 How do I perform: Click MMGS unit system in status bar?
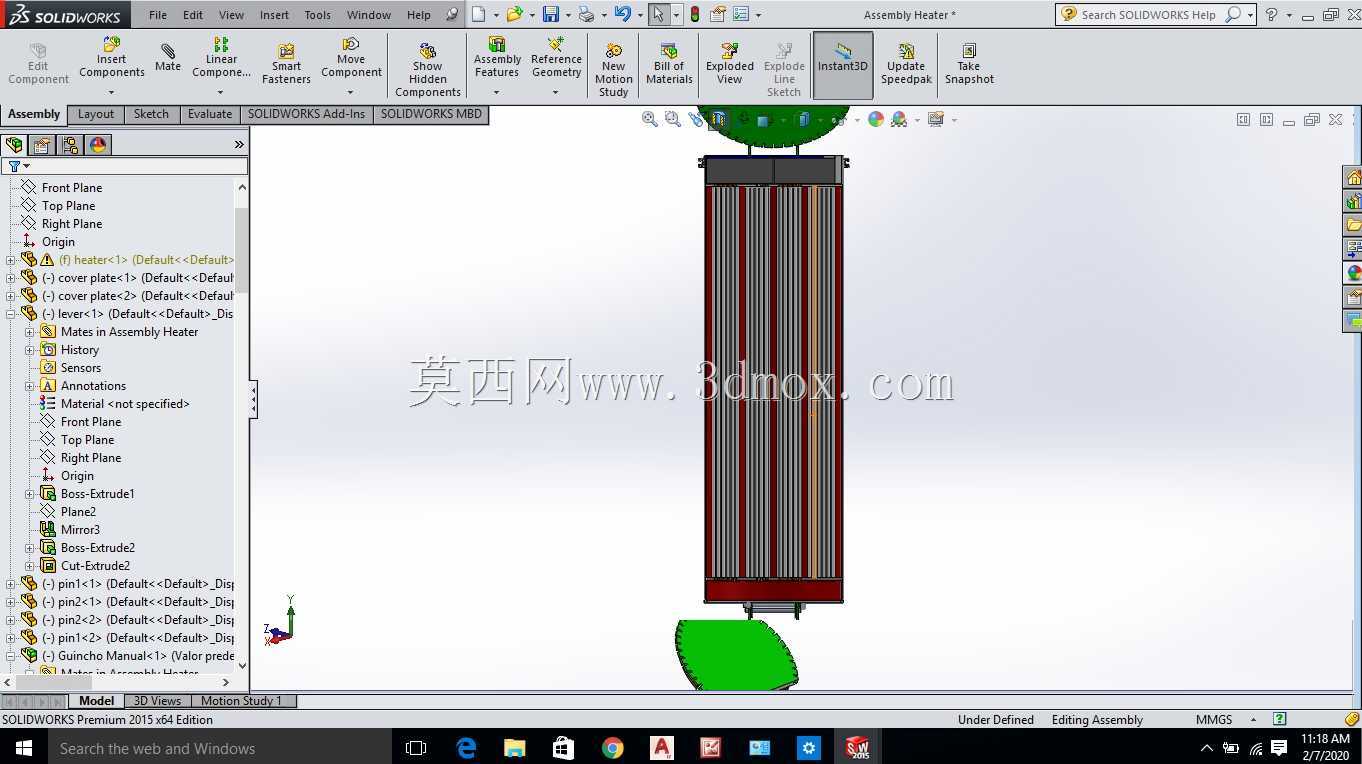click(1214, 720)
